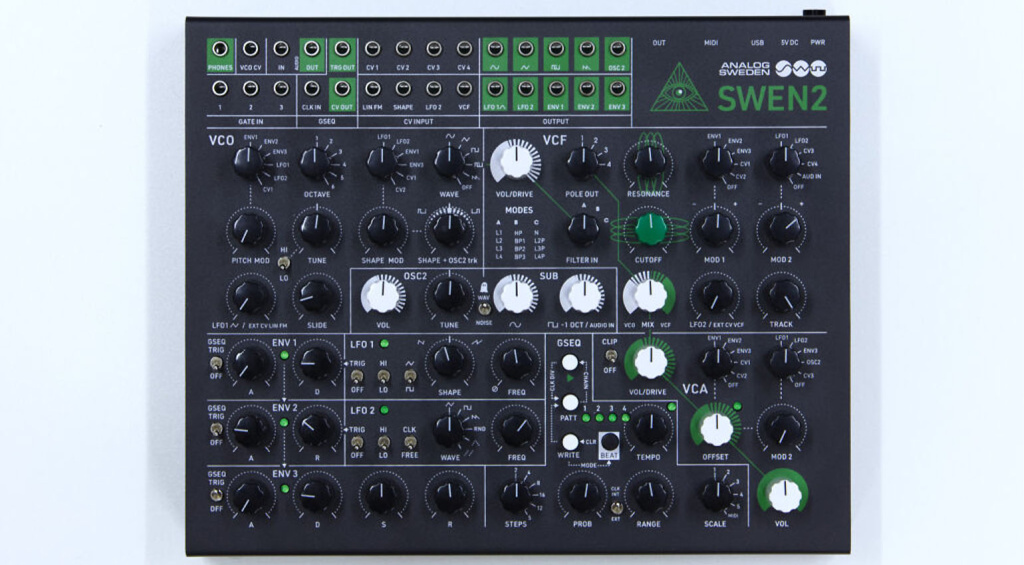Click the ENV 3 output jack
The width and height of the screenshot is (1024, 565).
click(616, 88)
